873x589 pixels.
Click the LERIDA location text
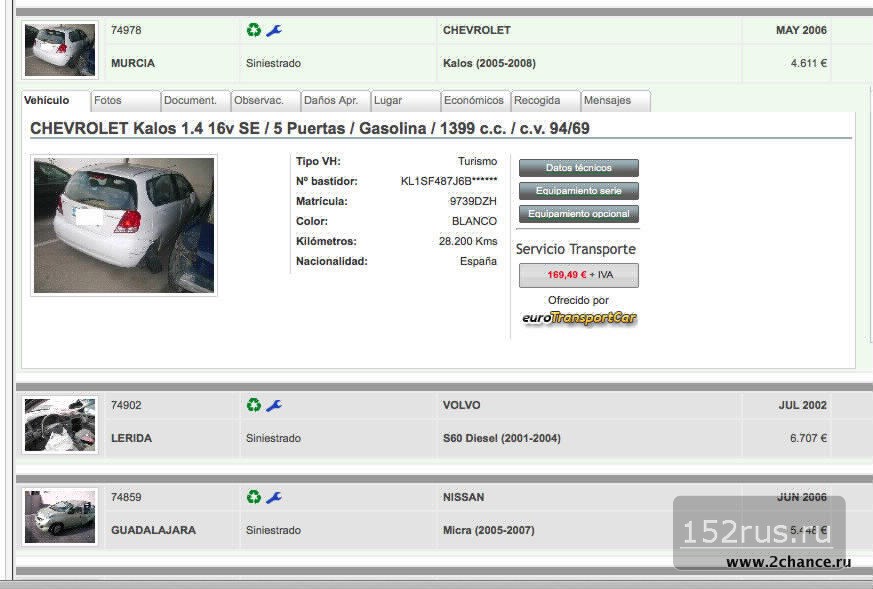tap(131, 438)
